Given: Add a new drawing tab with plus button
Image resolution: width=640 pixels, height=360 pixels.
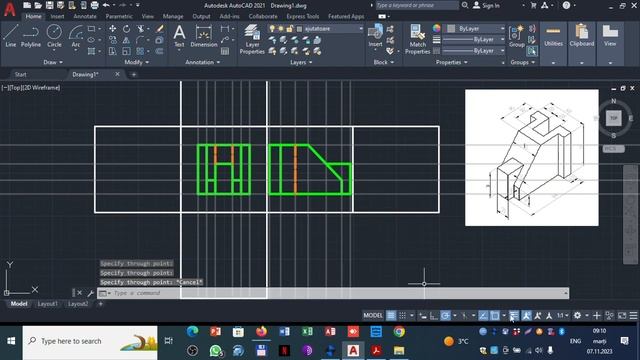Looking at the screenshot, I should coord(134,74).
